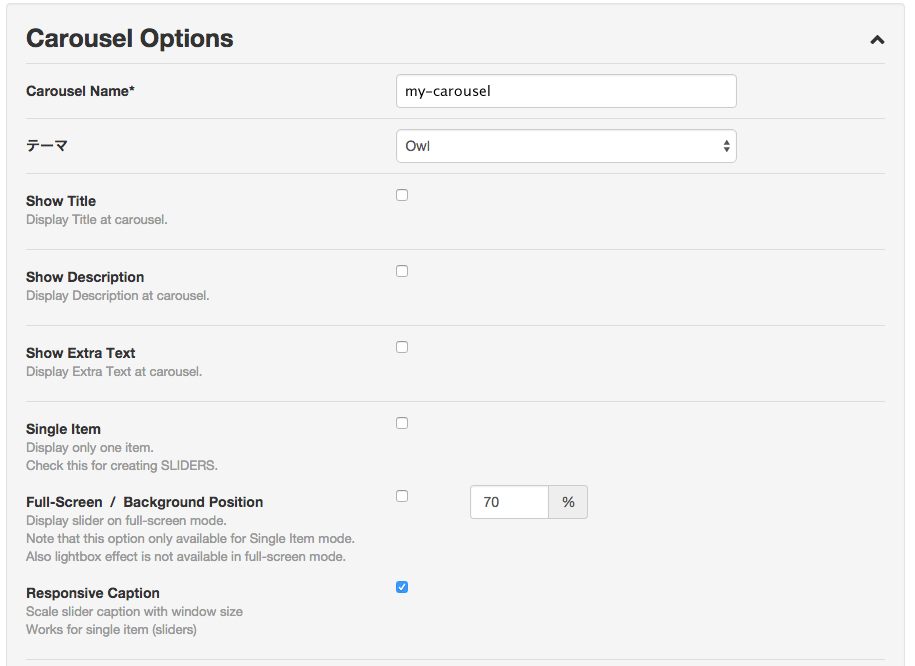Image resolution: width=915 pixels, height=666 pixels.
Task: Click the Carousel Options heading
Action: (x=130, y=39)
